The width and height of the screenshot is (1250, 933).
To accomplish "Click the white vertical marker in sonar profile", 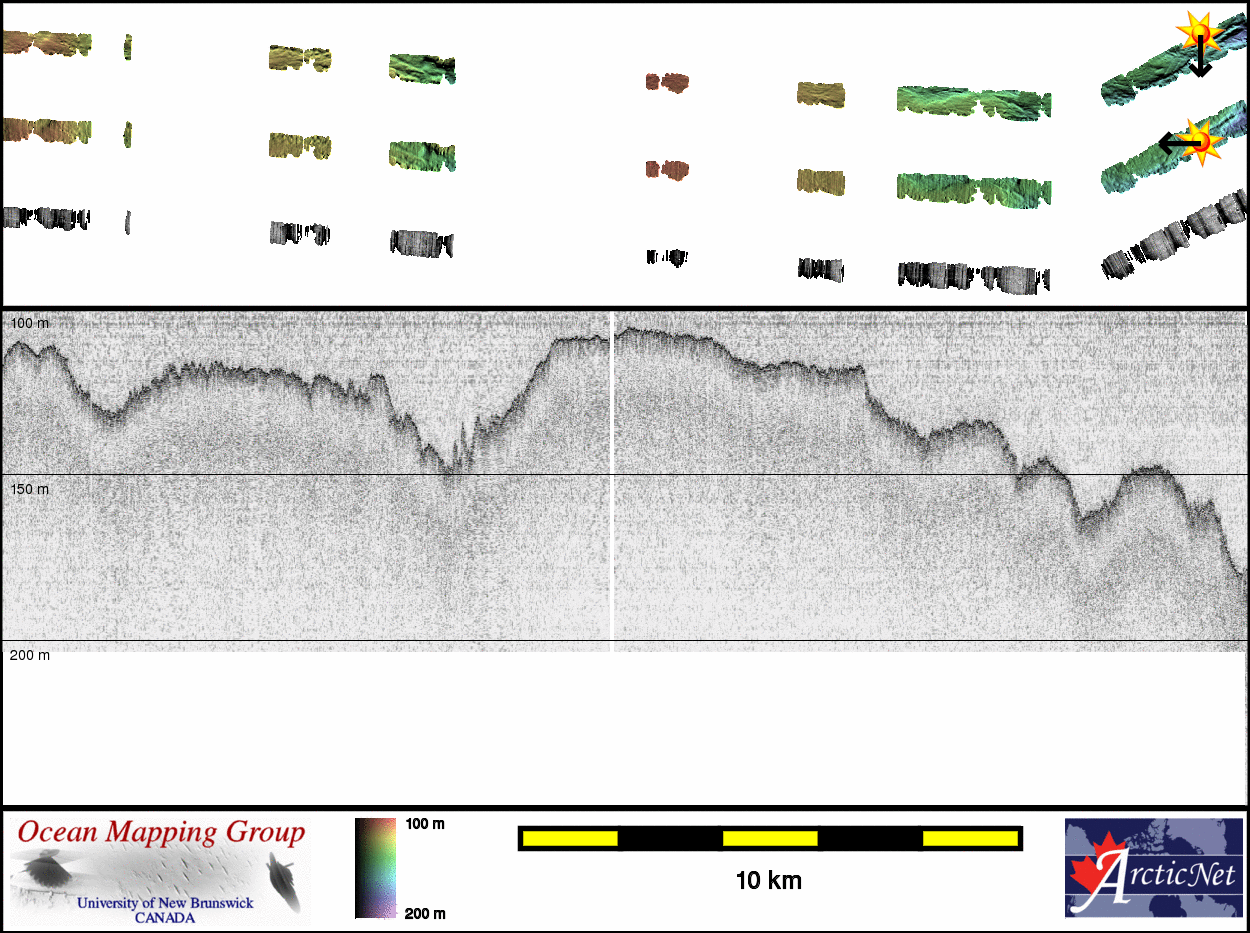I will pos(611,480).
